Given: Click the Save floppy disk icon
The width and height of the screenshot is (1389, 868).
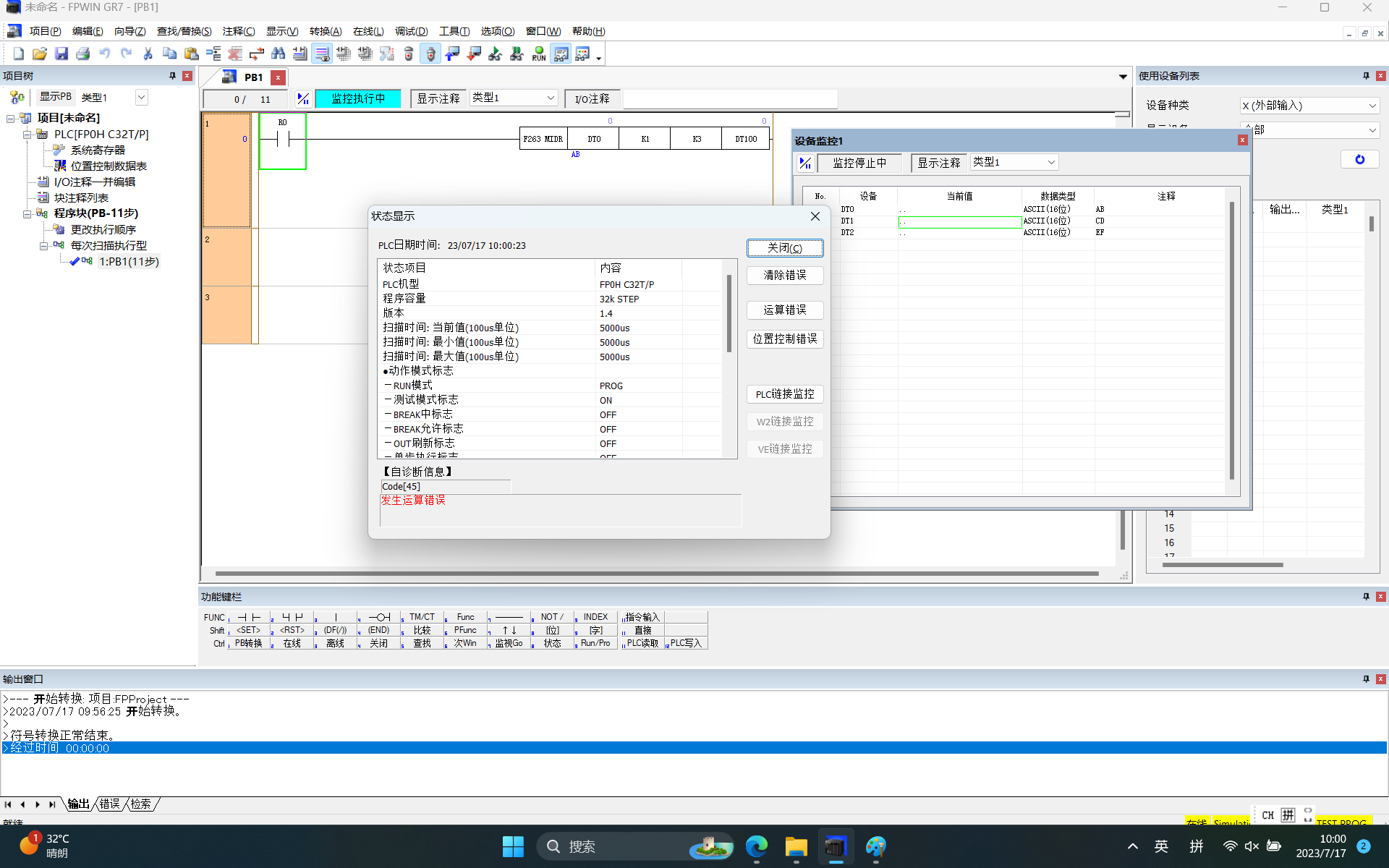Looking at the screenshot, I should 61,54.
